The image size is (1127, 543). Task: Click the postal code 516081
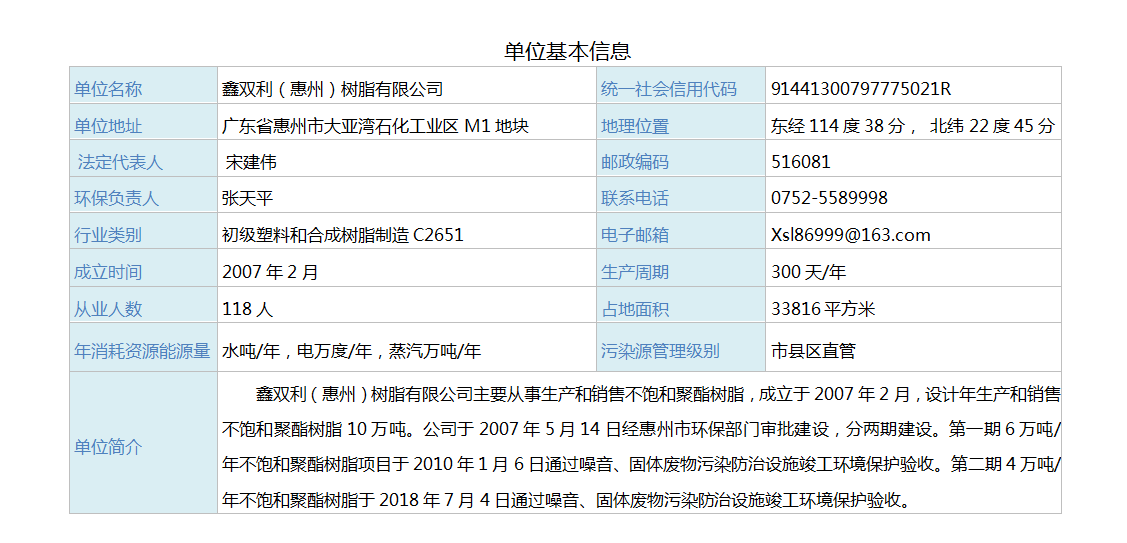click(x=800, y=162)
